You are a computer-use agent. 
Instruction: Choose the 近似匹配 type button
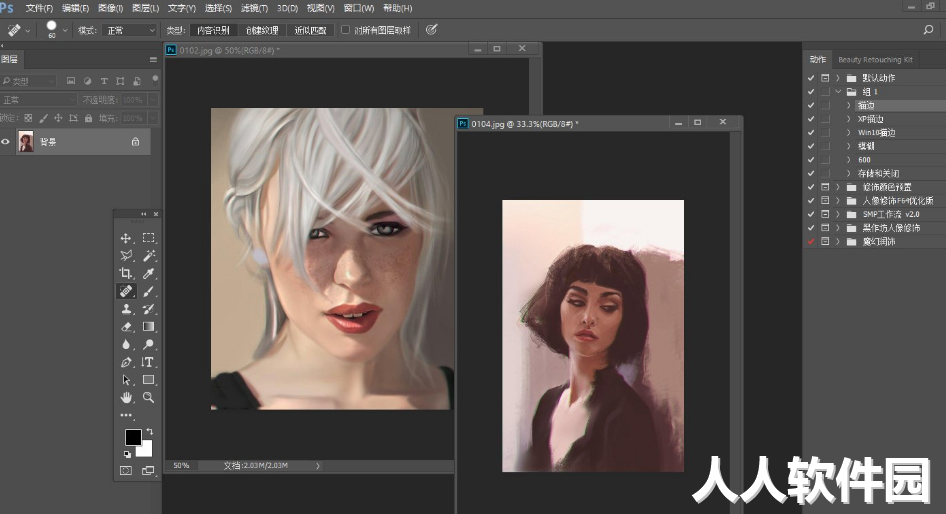tap(310, 30)
